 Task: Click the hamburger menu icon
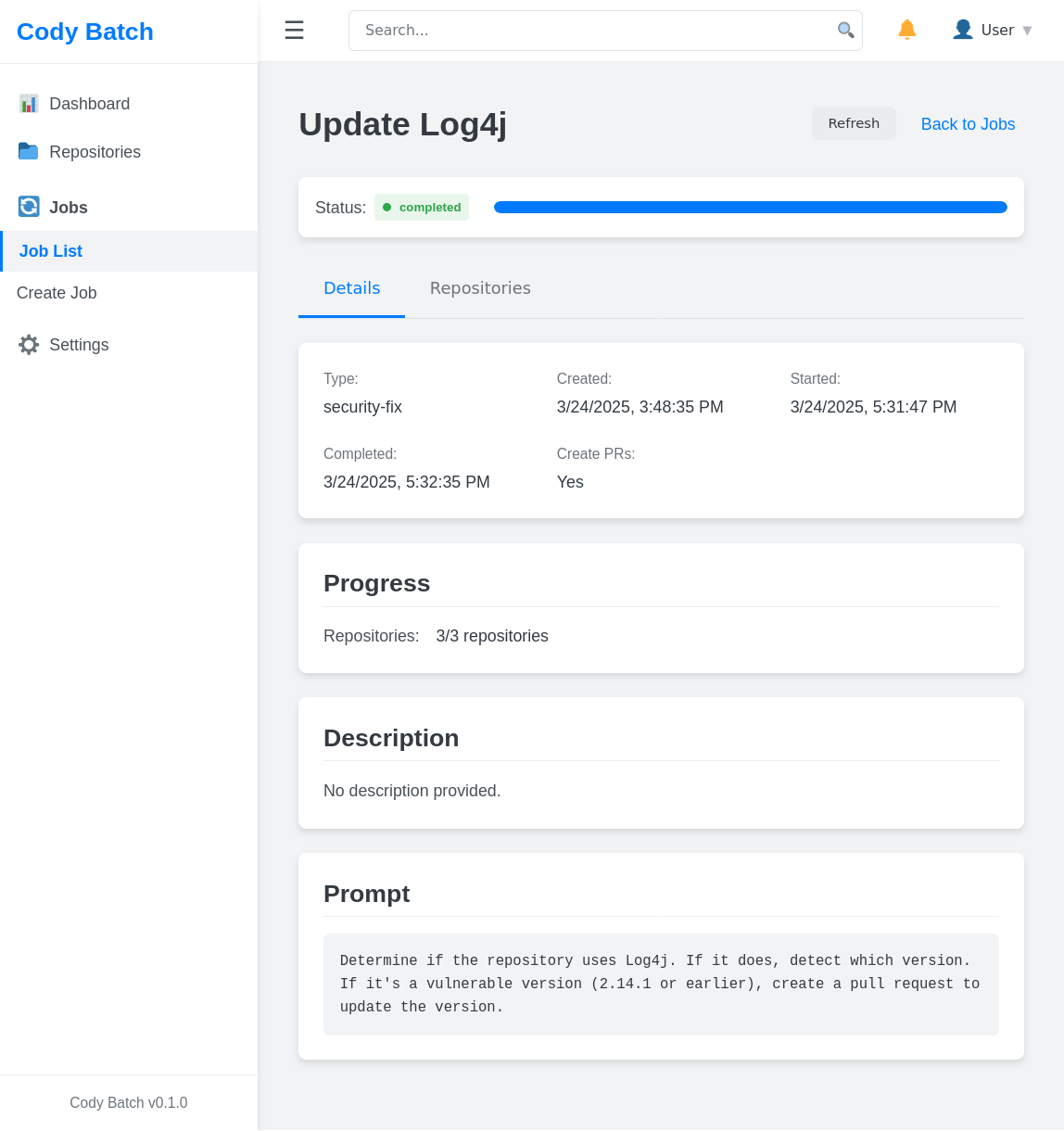click(294, 31)
